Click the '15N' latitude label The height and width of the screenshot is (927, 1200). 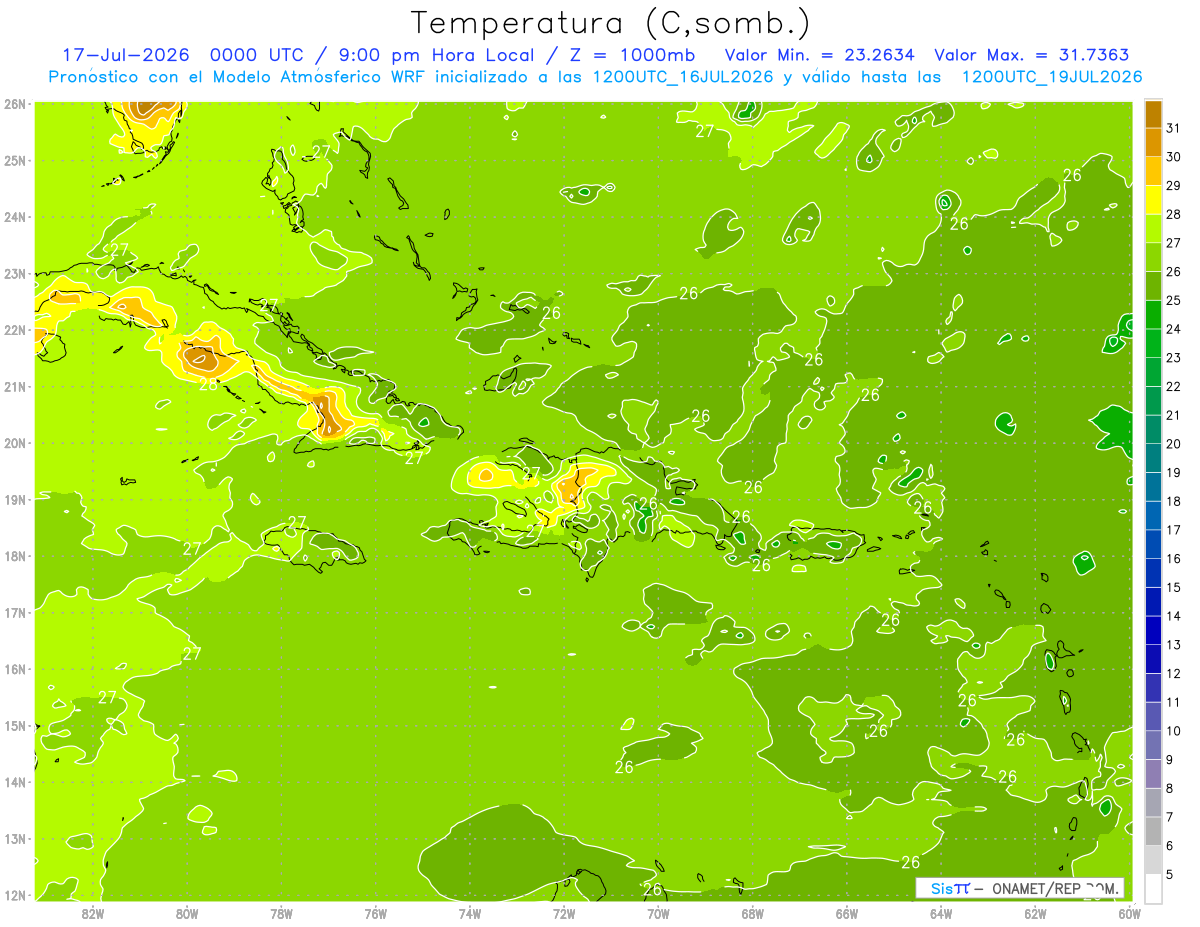15,725
